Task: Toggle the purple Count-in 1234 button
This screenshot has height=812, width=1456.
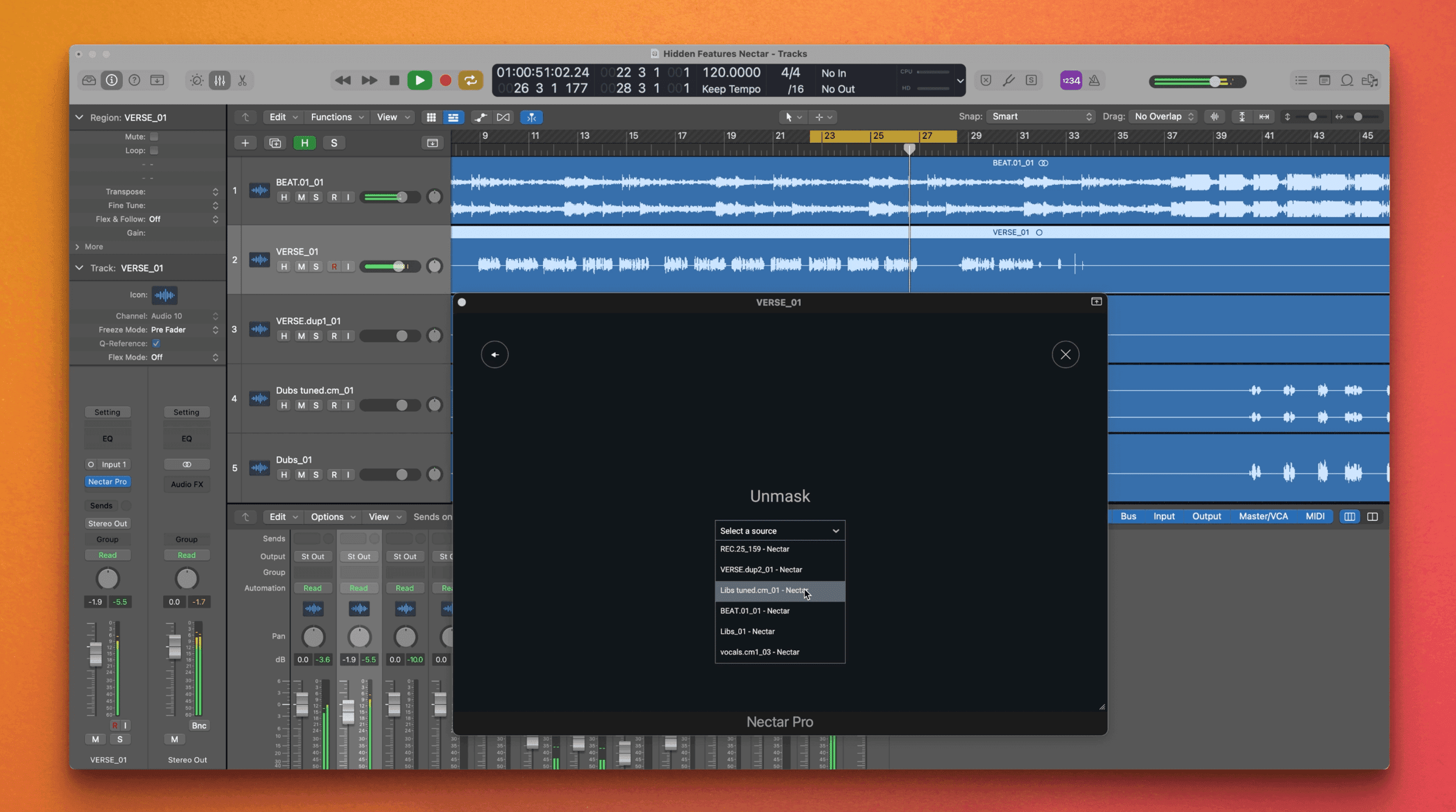Action: click(x=1071, y=80)
